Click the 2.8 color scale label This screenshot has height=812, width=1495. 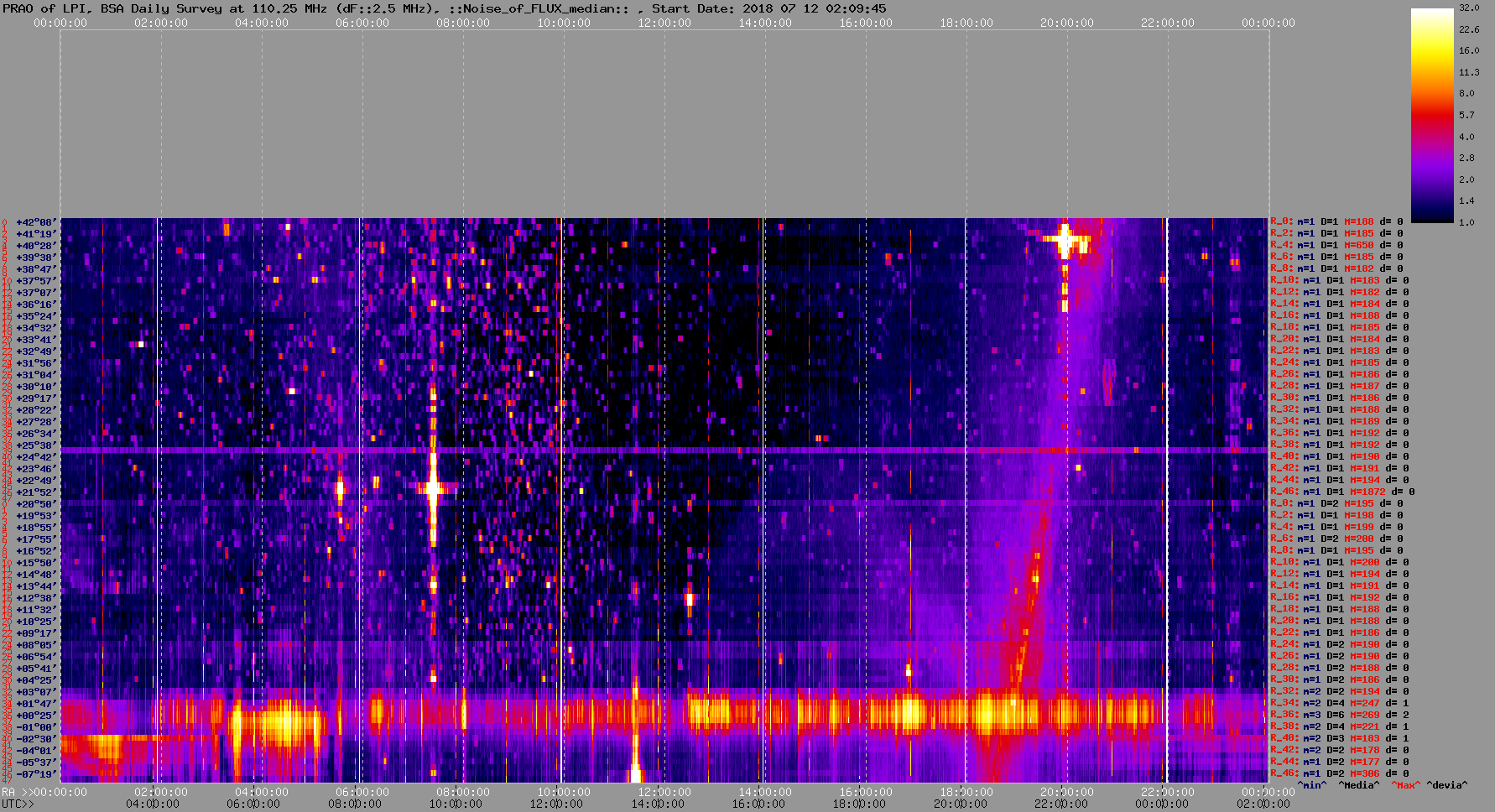click(x=1466, y=158)
